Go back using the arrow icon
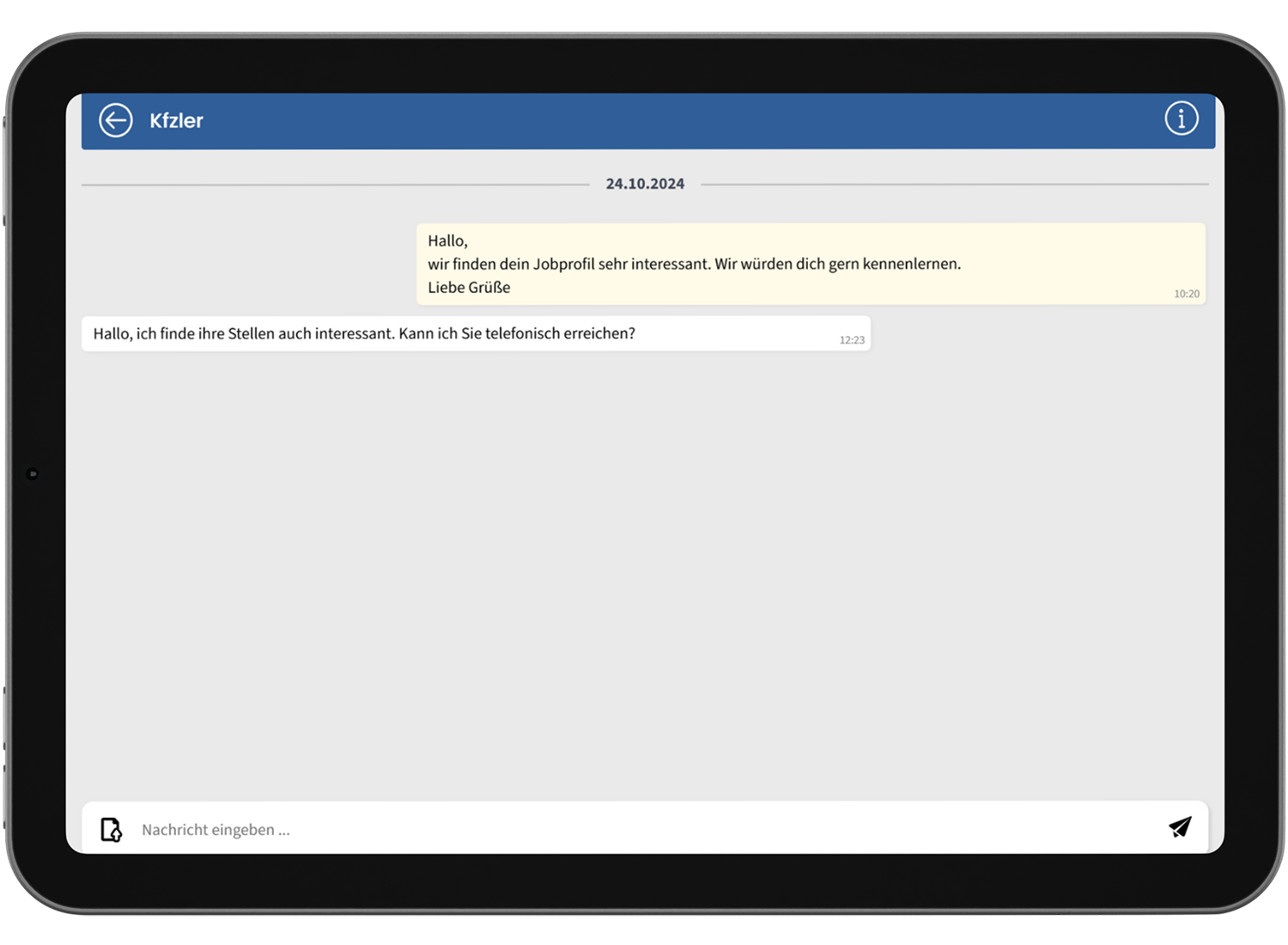This screenshot has height=945, width=1288. (x=116, y=120)
